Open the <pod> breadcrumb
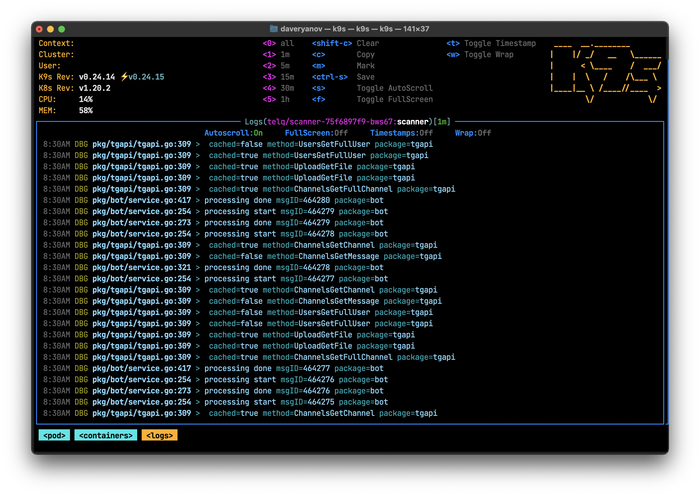The width and height of the screenshot is (700, 496). pos(53,435)
